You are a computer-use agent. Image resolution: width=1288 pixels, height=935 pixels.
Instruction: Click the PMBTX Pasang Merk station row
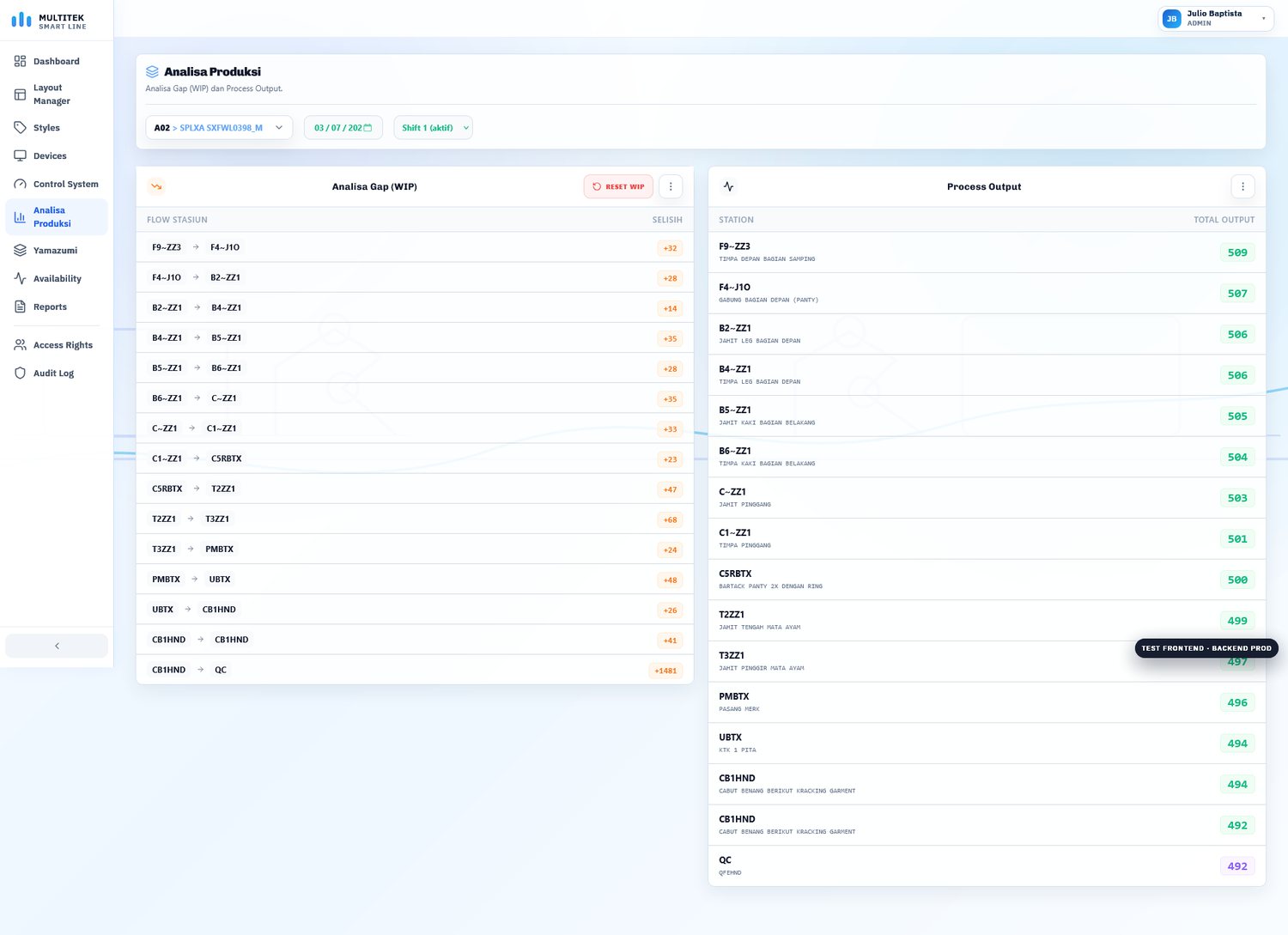[987, 702]
